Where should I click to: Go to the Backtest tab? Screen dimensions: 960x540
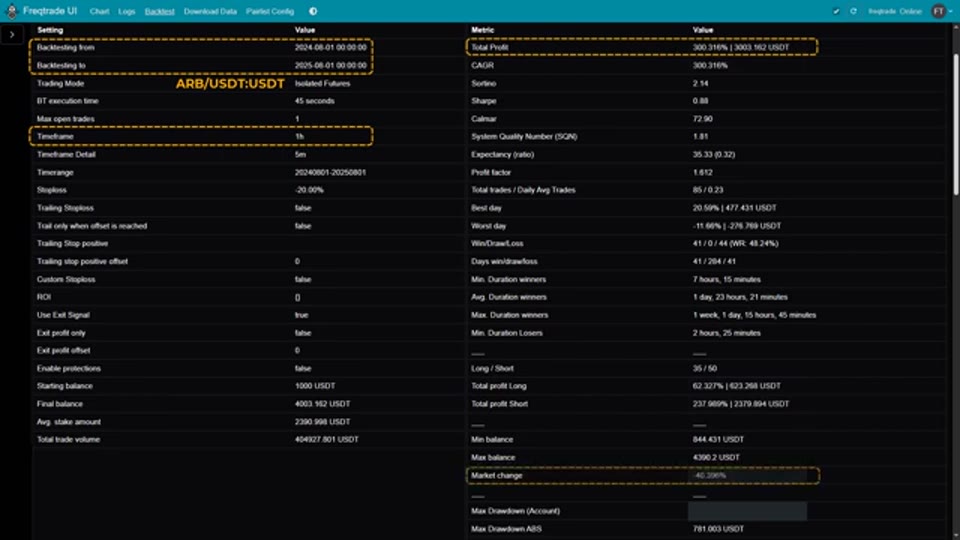pyautogui.click(x=159, y=12)
